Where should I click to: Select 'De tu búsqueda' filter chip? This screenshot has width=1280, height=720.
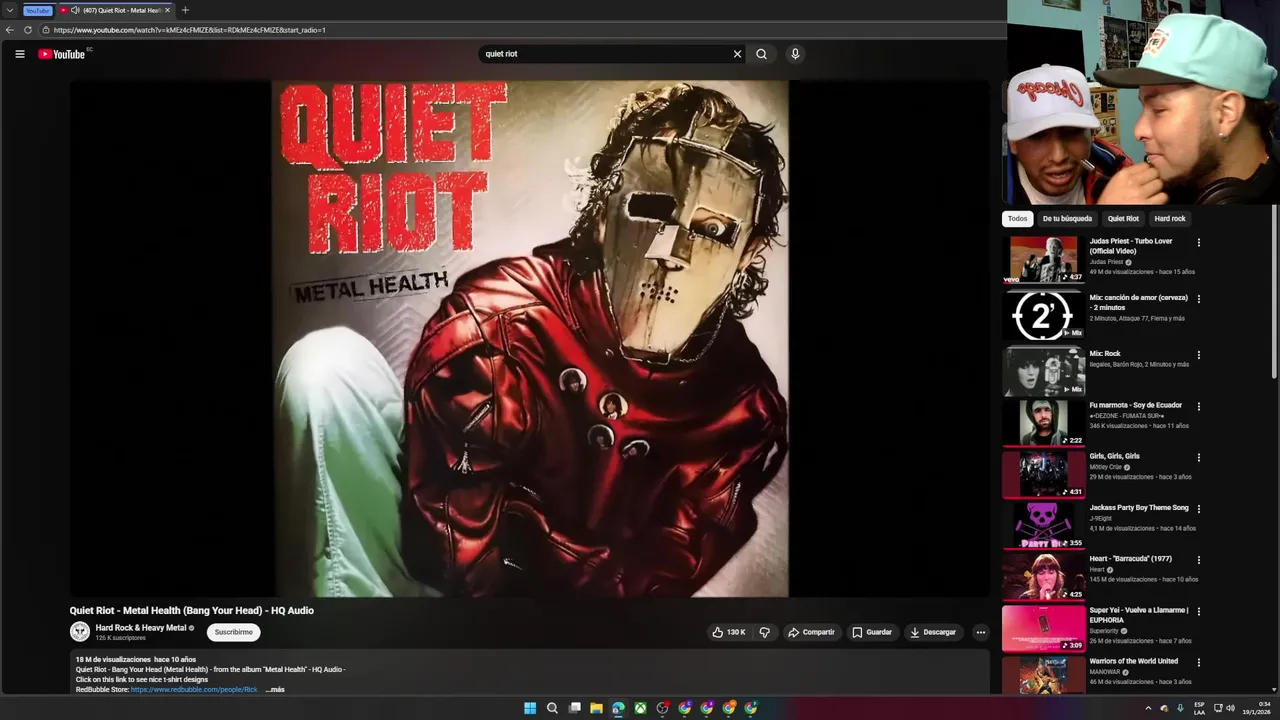tap(1067, 219)
